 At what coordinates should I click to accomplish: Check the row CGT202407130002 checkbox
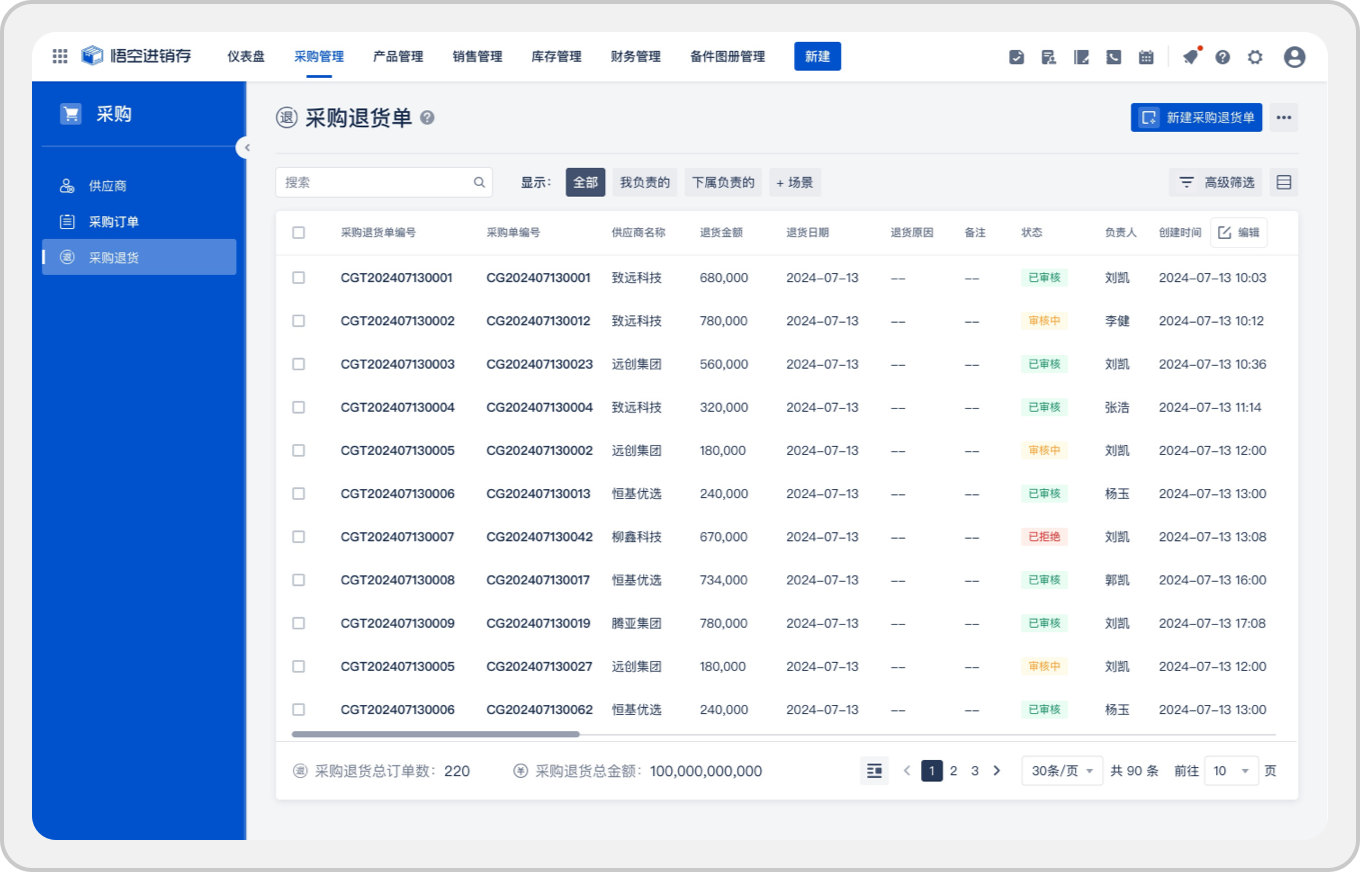(x=298, y=320)
